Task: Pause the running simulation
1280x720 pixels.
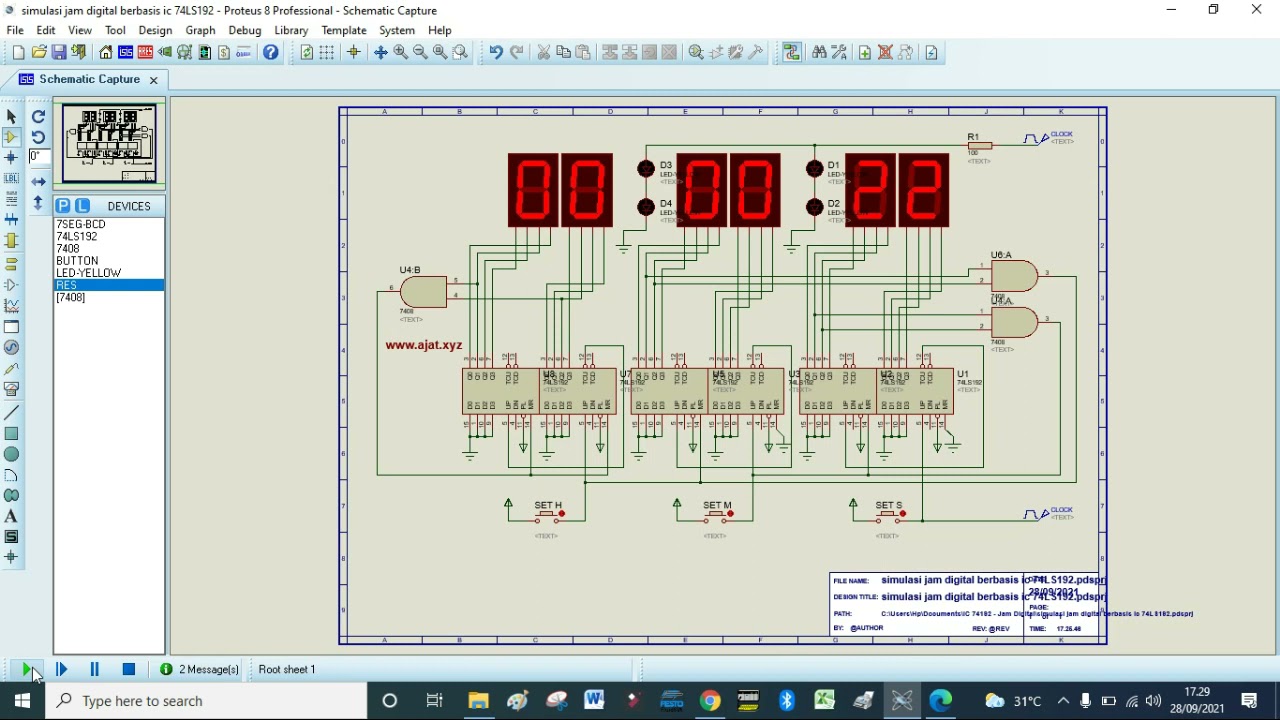Action: tap(94, 669)
